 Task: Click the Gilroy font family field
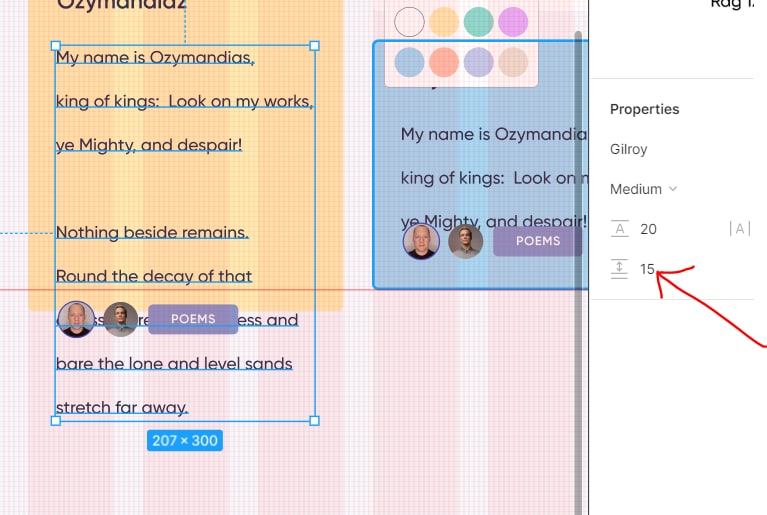click(x=629, y=149)
